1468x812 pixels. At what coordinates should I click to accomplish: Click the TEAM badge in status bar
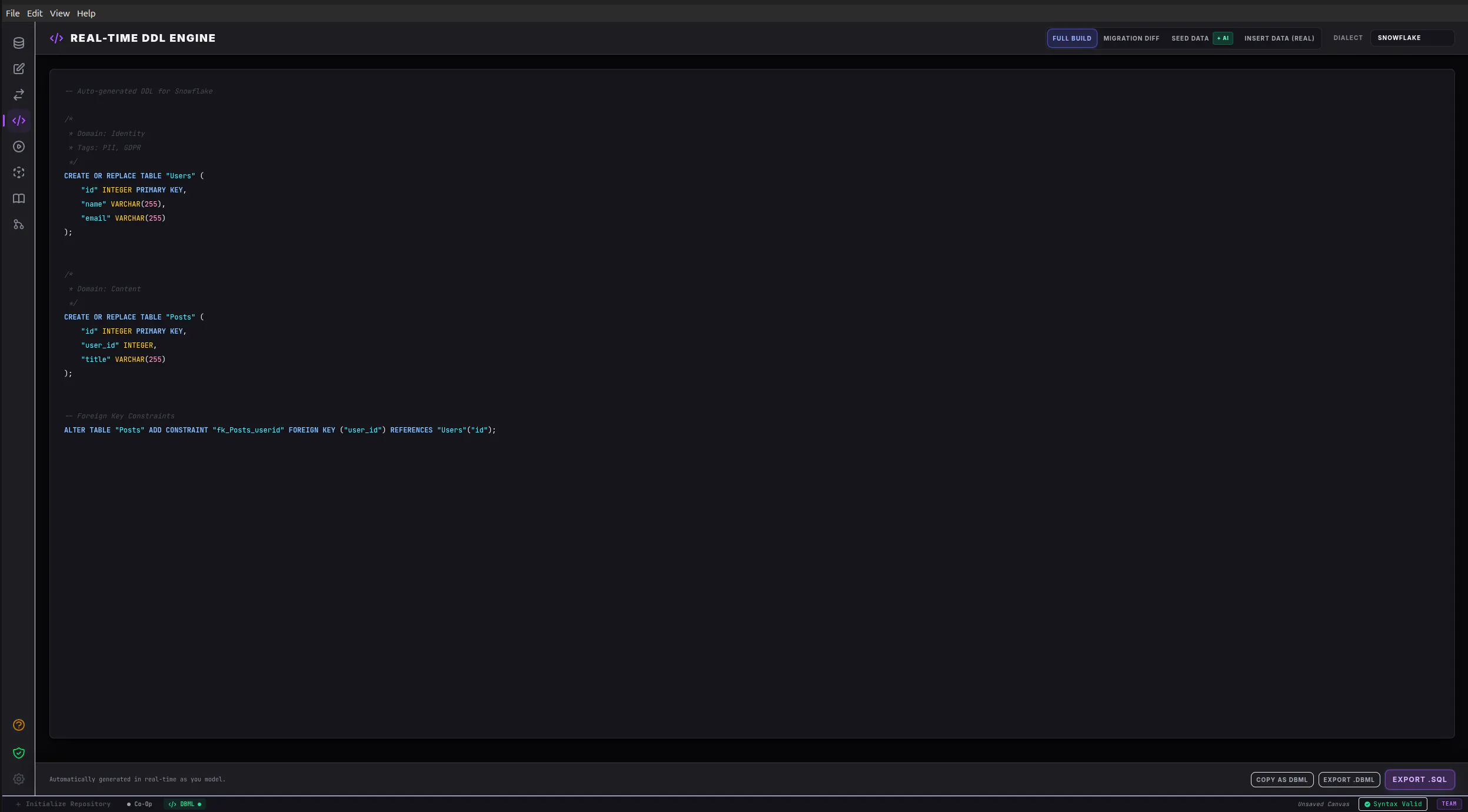(x=1449, y=804)
